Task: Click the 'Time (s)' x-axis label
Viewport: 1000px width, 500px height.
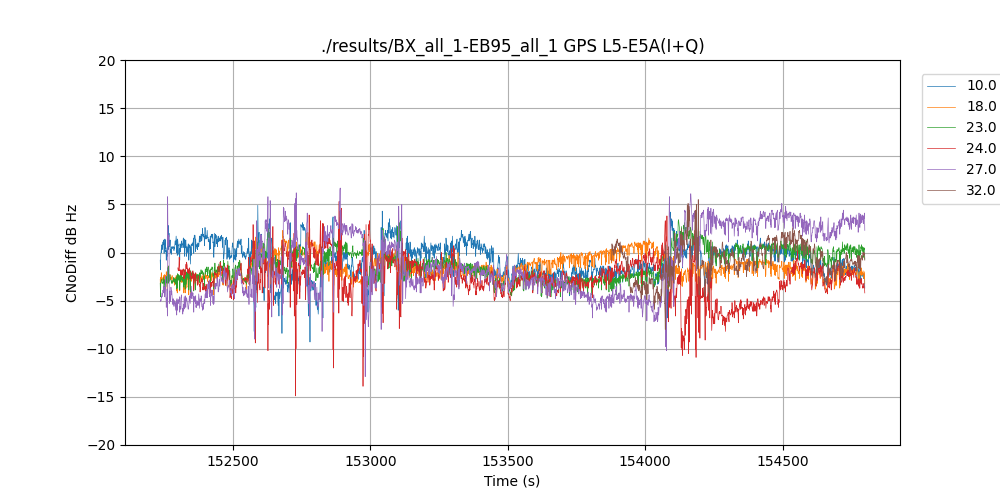Action: (x=512, y=481)
